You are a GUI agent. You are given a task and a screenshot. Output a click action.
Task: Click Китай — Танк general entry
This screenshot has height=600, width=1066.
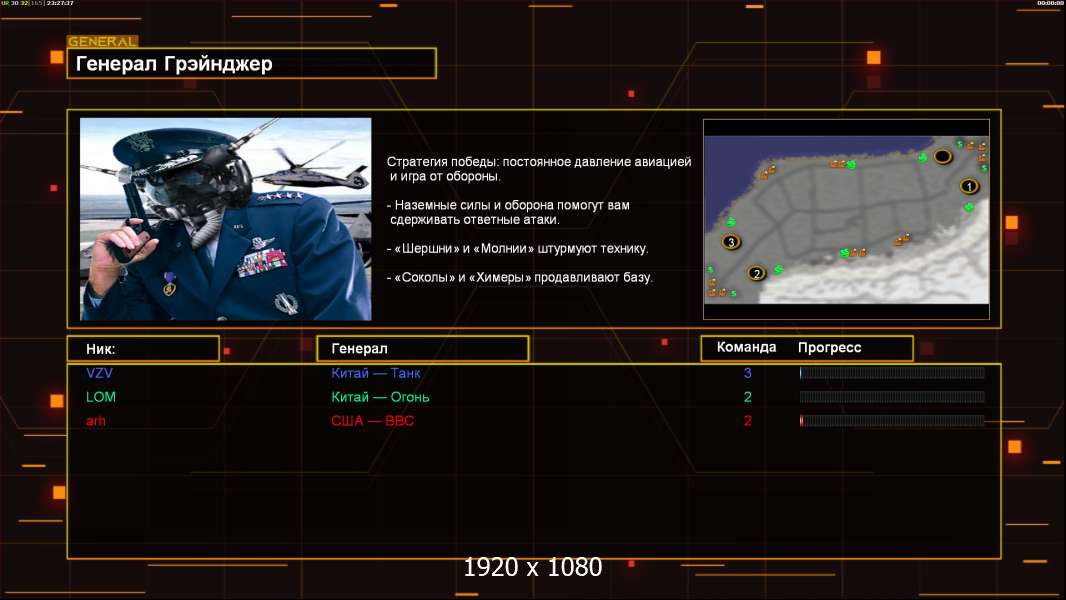coord(376,373)
